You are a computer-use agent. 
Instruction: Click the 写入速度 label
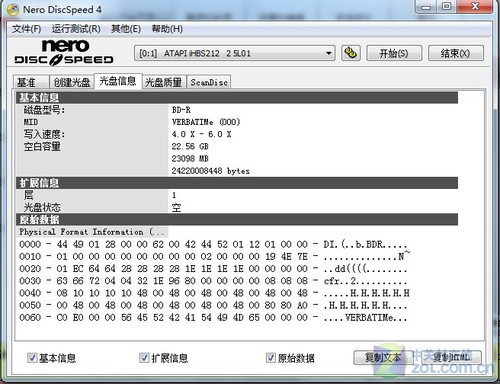coord(44,134)
